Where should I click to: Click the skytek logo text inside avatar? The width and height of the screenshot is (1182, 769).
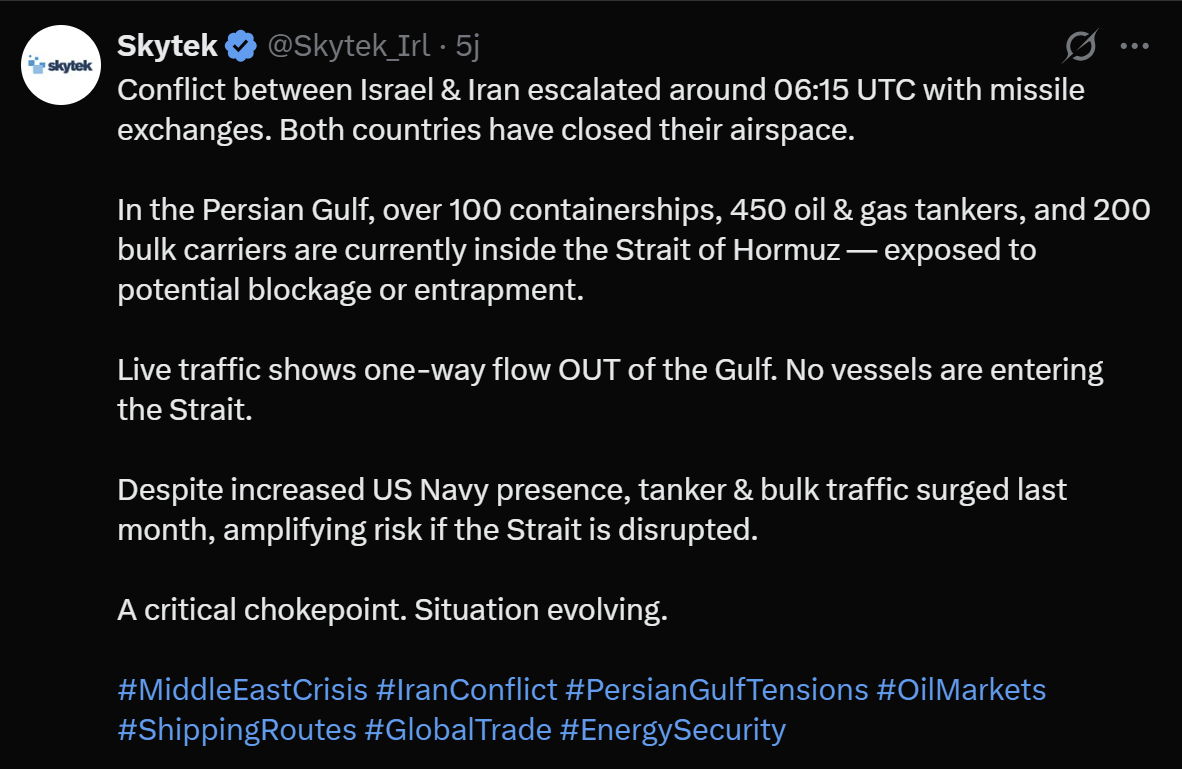[68, 66]
